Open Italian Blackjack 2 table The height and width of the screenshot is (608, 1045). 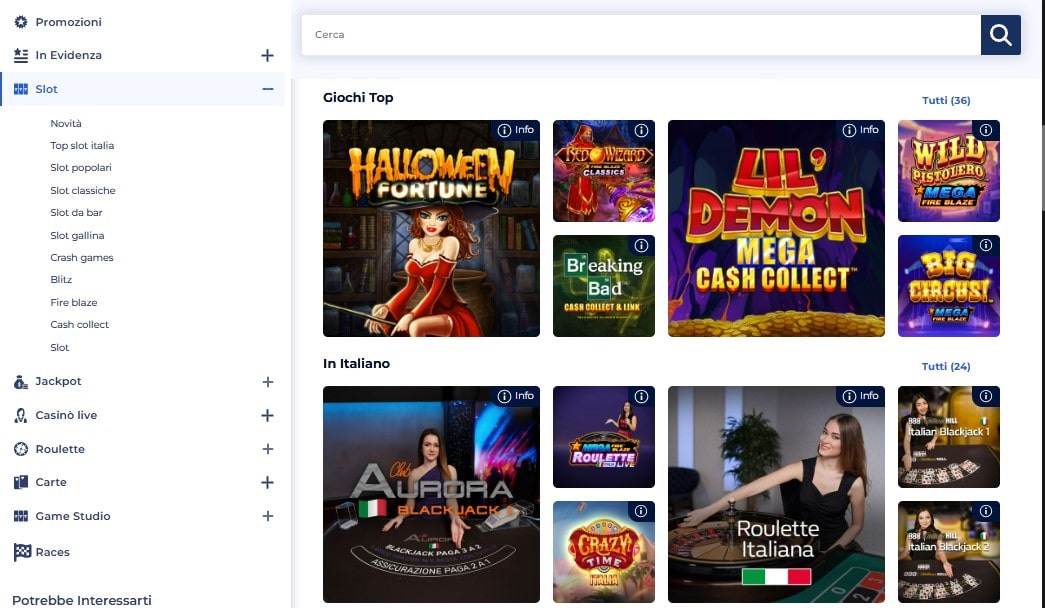tap(948, 551)
